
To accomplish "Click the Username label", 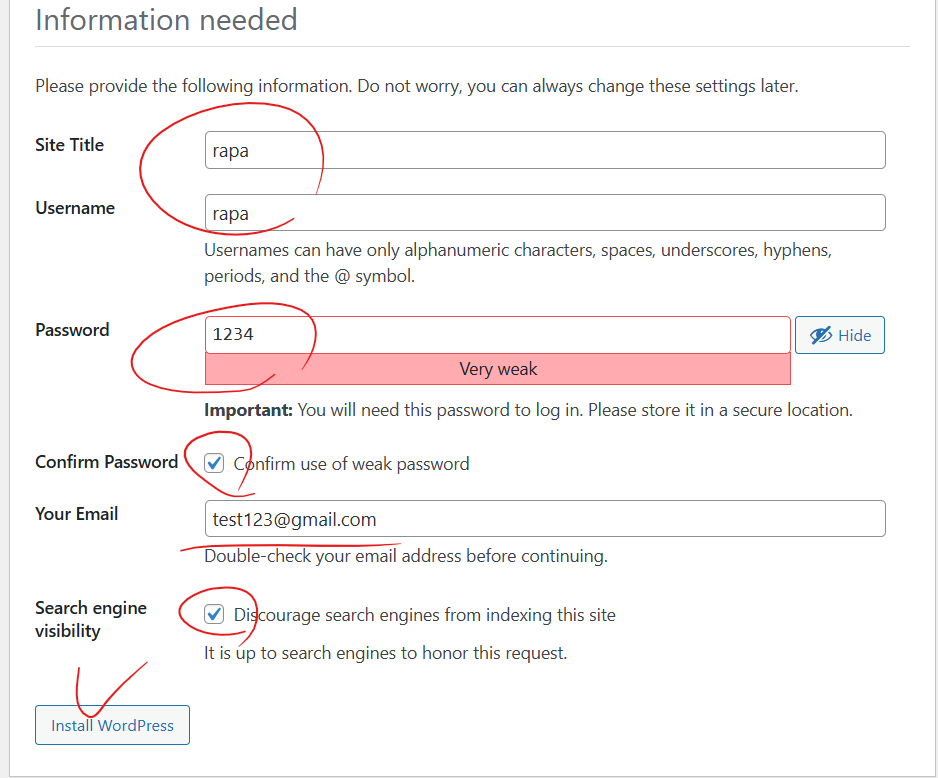I will point(75,208).
